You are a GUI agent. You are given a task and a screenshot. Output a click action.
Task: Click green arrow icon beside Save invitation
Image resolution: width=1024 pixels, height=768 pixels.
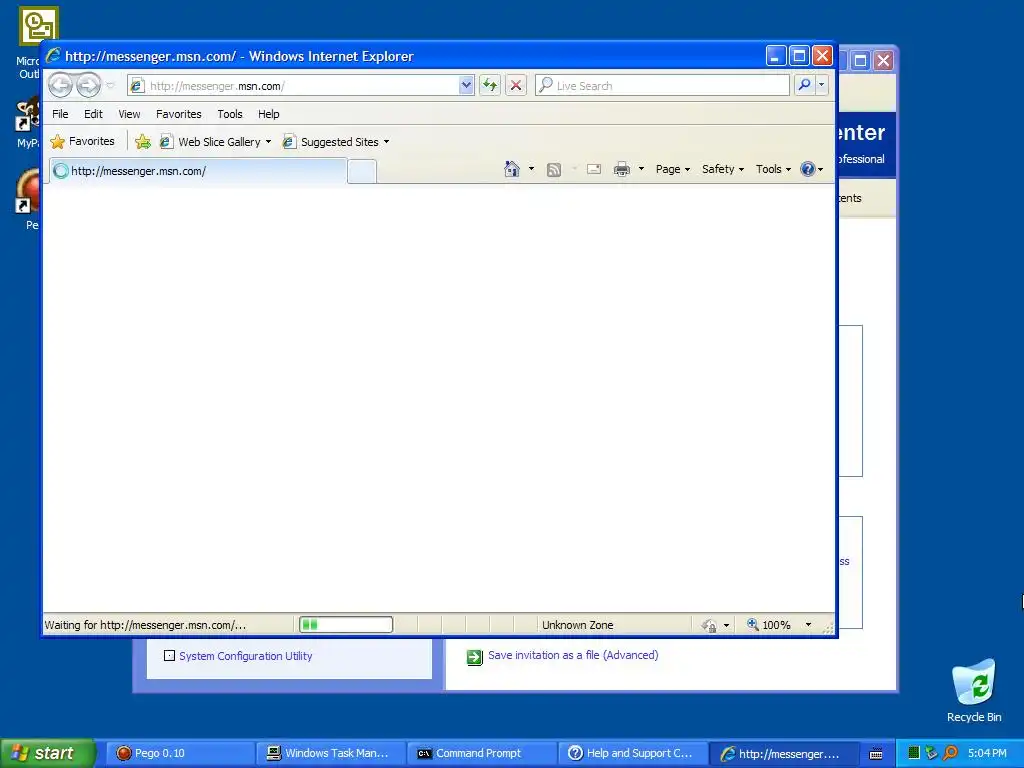(475, 657)
